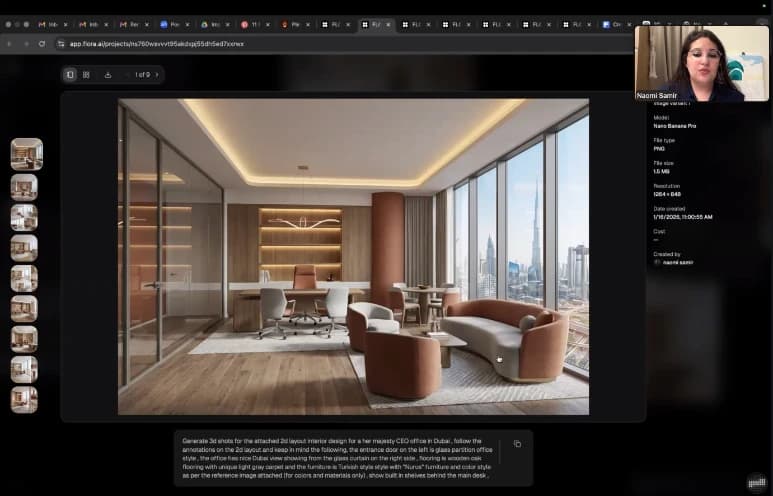The height and width of the screenshot is (496, 773).
Task: Click the round widget at bottom right
Action: 756,481
